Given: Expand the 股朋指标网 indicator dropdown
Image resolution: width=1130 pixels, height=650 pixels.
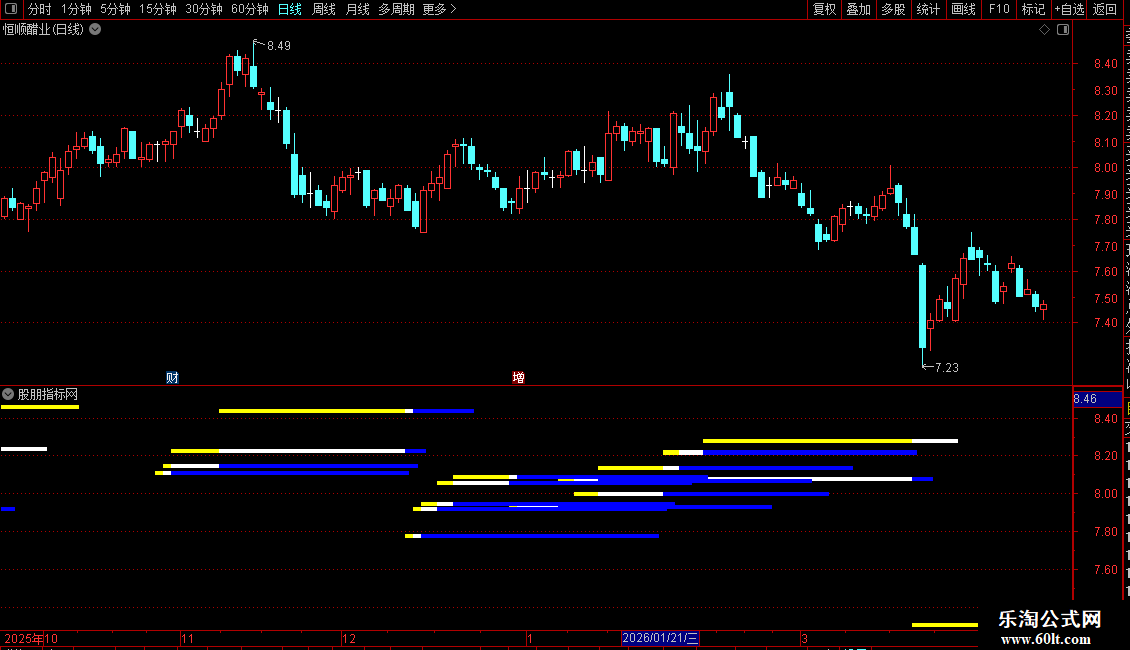Looking at the screenshot, I should click(8, 394).
